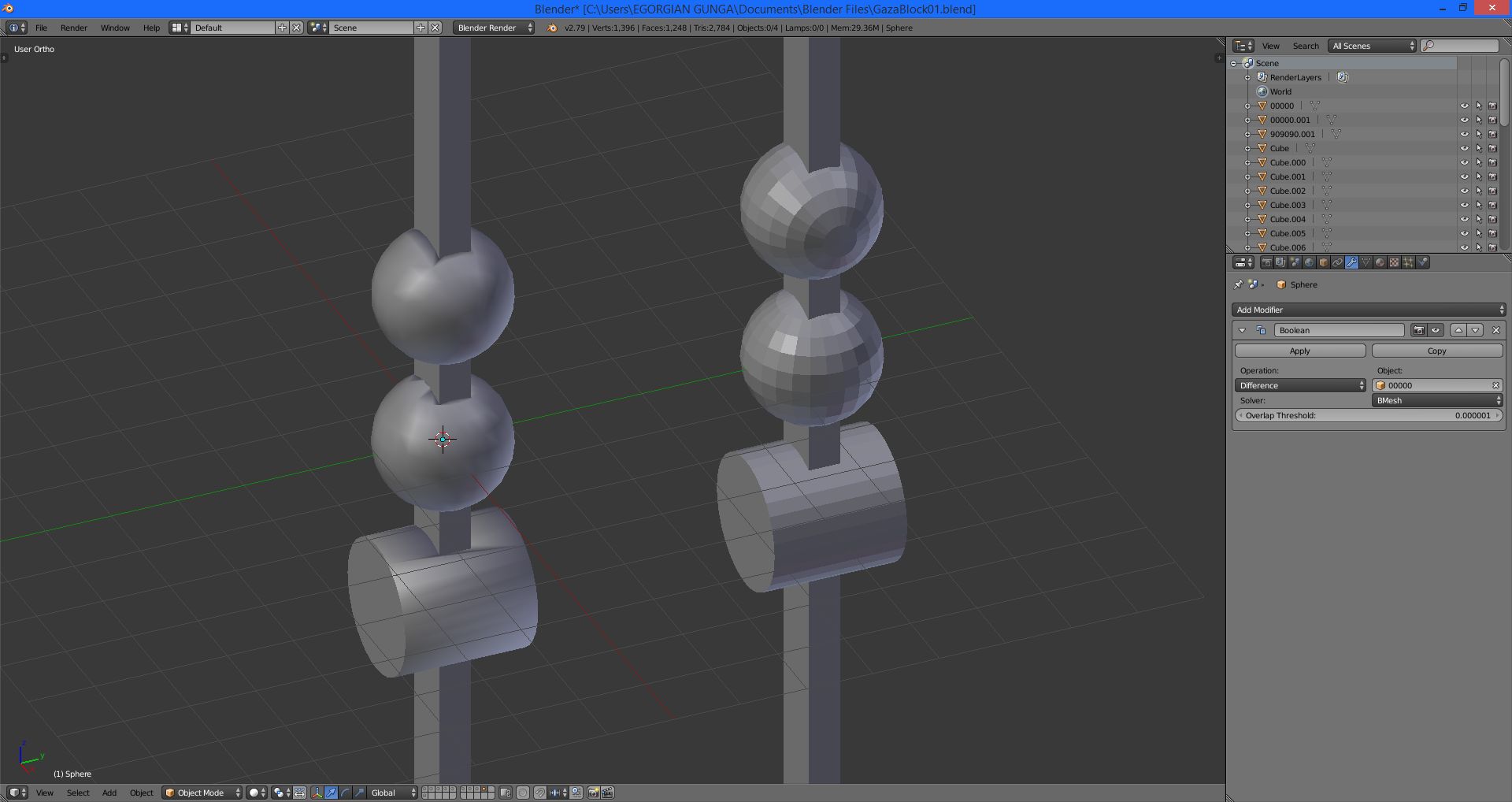Open the Particles properties tab
This screenshot has width=1512, height=802.
tap(1408, 262)
